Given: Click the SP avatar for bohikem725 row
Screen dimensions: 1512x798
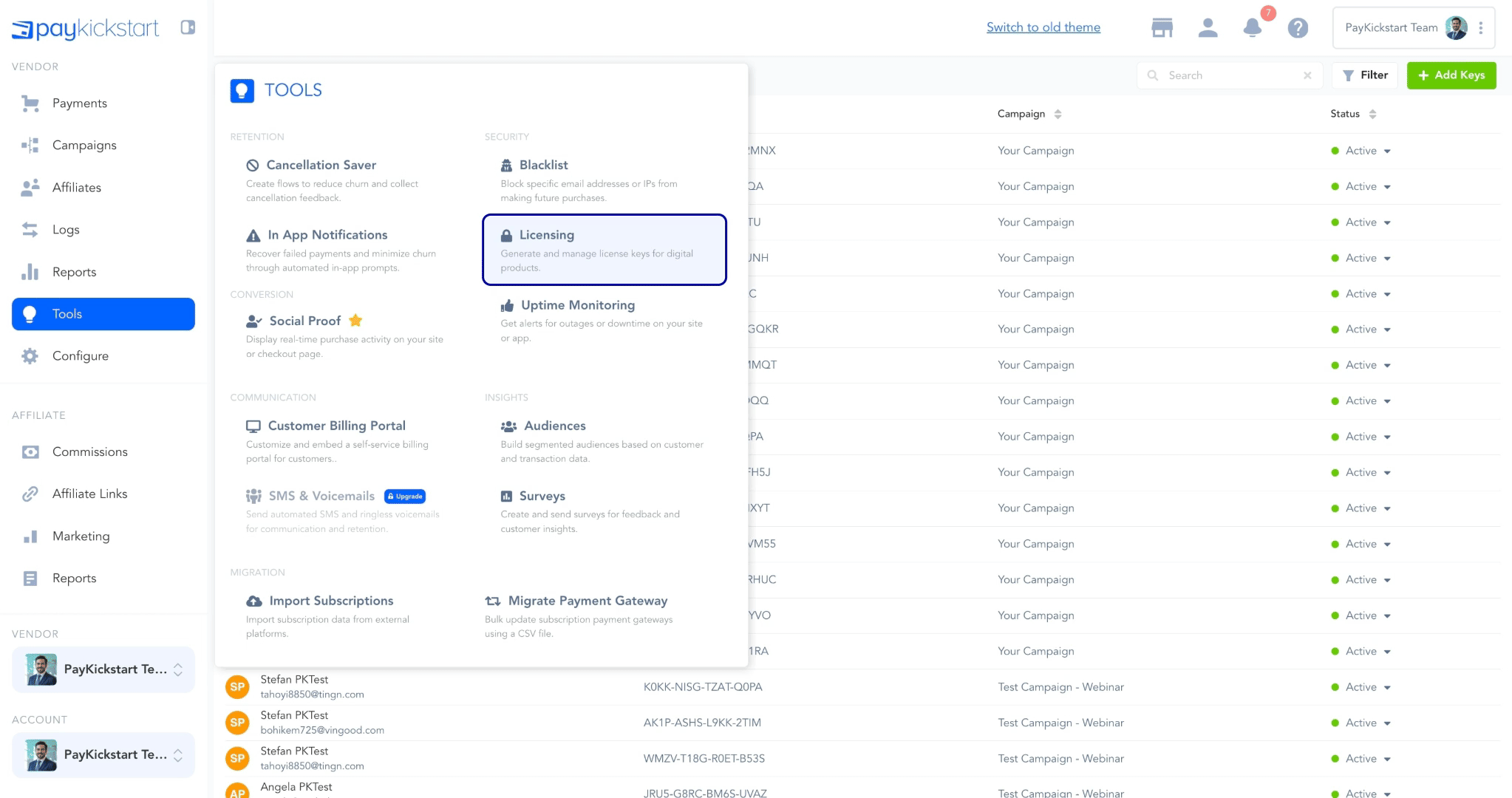Looking at the screenshot, I should coord(237,723).
